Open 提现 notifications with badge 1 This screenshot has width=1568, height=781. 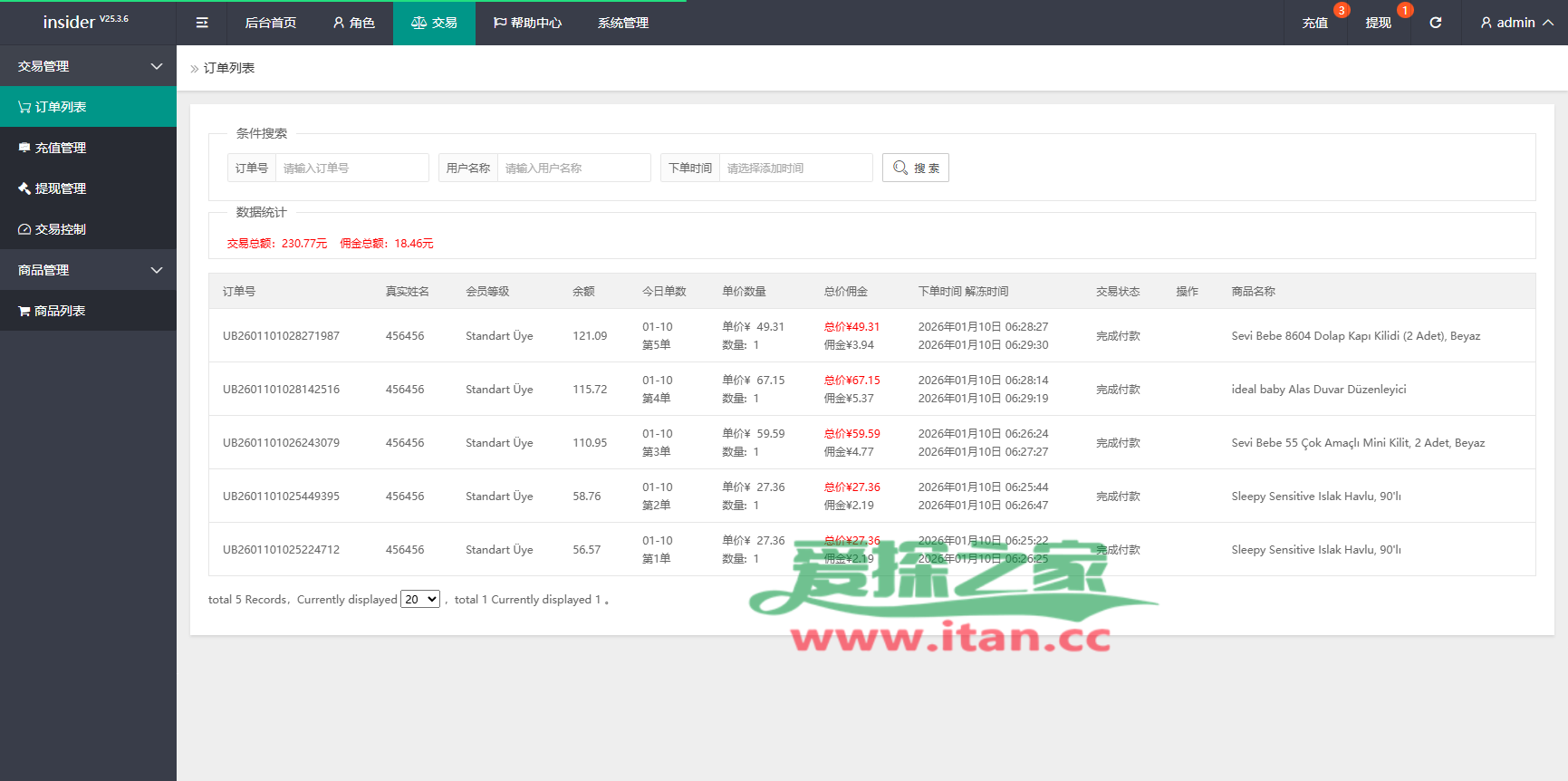1378,23
